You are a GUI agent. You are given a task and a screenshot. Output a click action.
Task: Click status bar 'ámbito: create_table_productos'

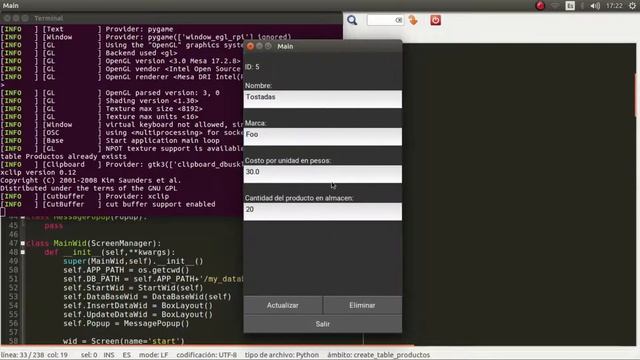click(378, 355)
